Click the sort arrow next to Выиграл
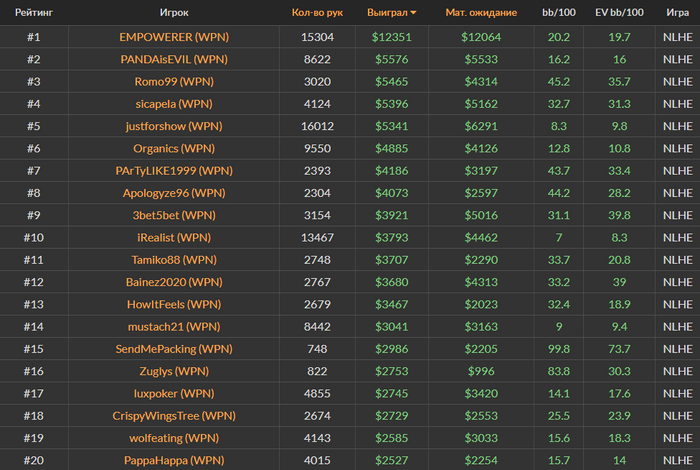The width and height of the screenshot is (700, 470). pyautogui.click(x=413, y=13)
